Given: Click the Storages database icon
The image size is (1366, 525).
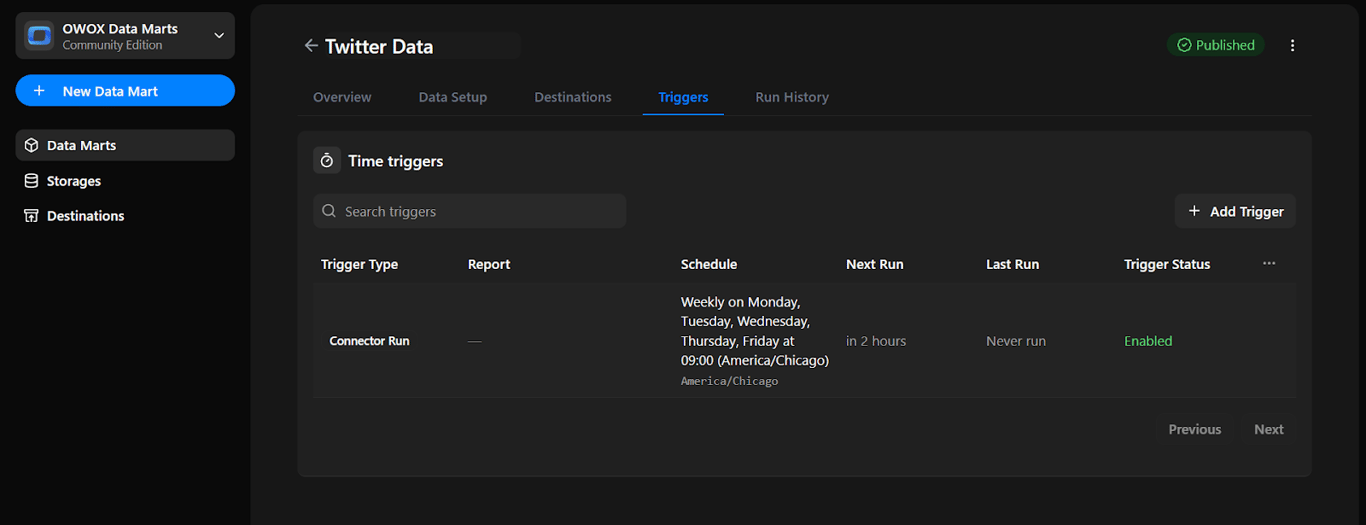Looking at the screenshot, I should [32, 181].
